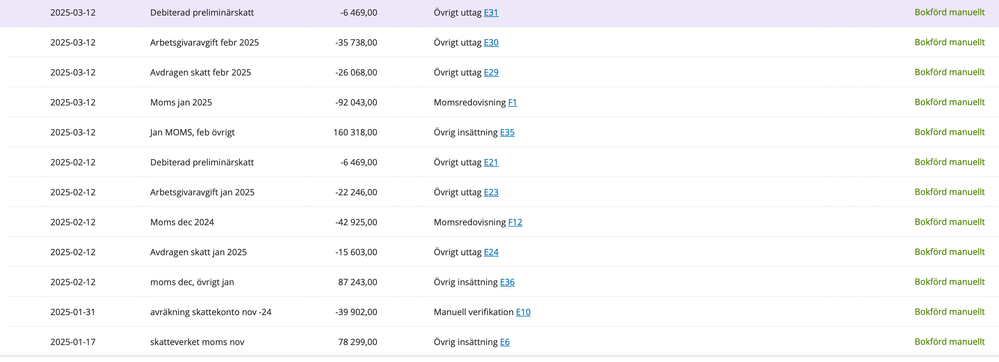
Task: Open verification link E24
Action: coord(491,252)
